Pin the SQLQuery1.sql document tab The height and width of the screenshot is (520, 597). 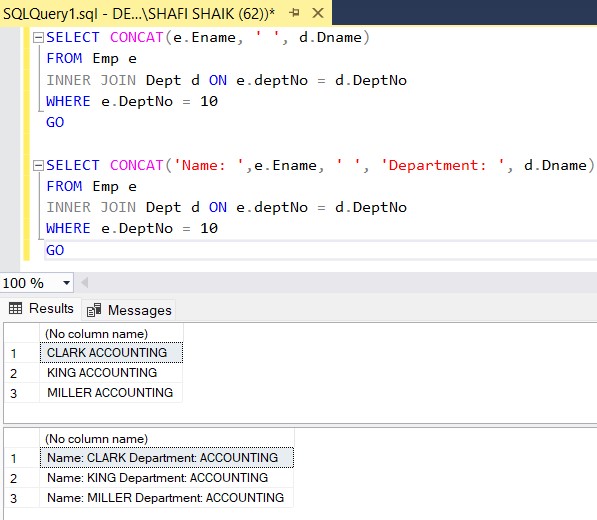tap(294, 13)
